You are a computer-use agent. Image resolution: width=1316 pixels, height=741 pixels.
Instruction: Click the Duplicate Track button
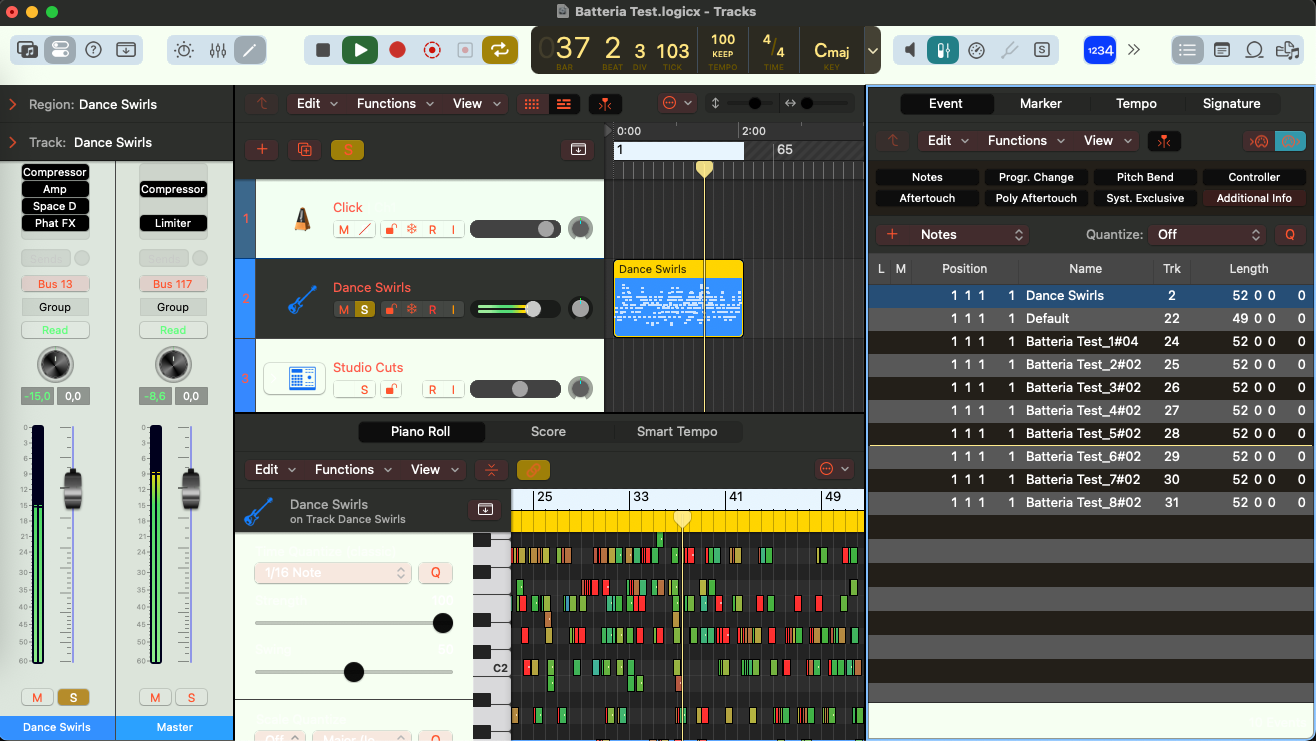click(303, 149)
